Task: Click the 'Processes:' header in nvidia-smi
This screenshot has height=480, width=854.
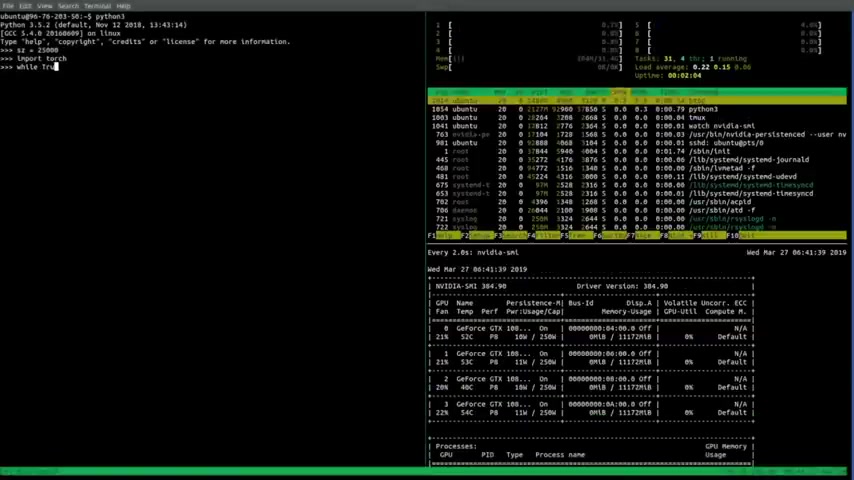Action: (x=456, y=446)
